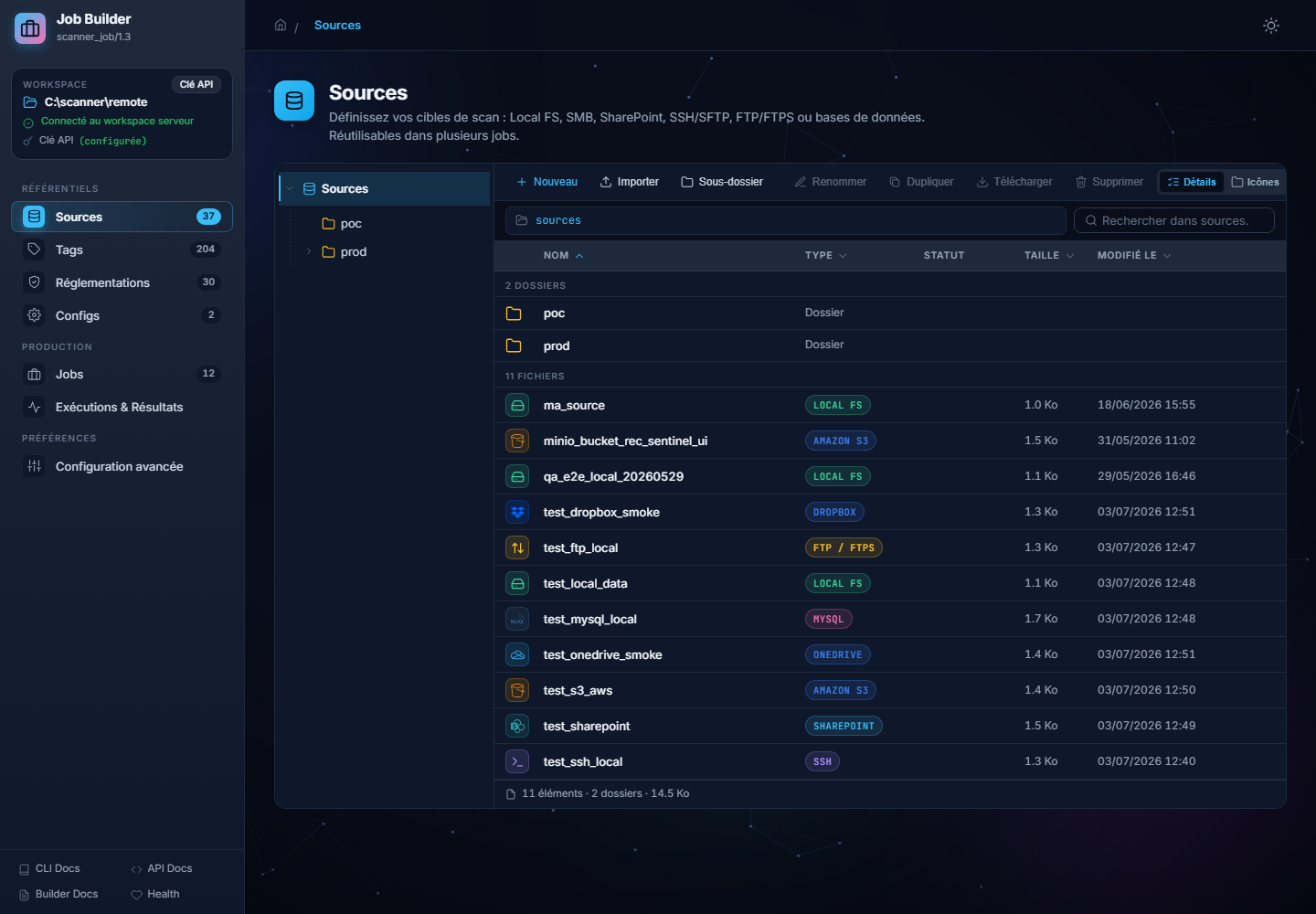Click the Nouveau button
This screenshot has width=1316, height=914.
tap(547, 182)
